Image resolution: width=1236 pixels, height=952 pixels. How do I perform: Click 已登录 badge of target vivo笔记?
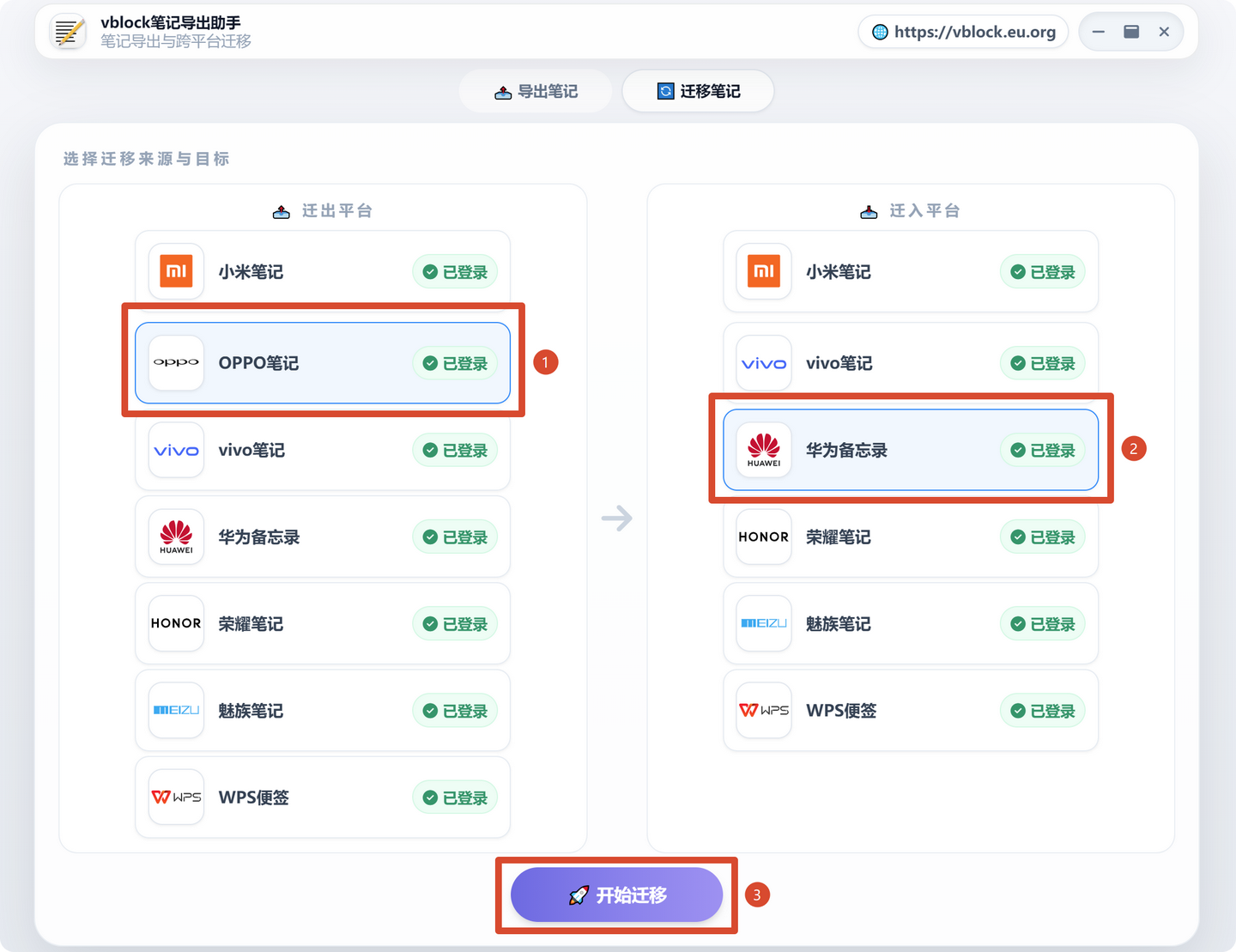(1043, 363)
